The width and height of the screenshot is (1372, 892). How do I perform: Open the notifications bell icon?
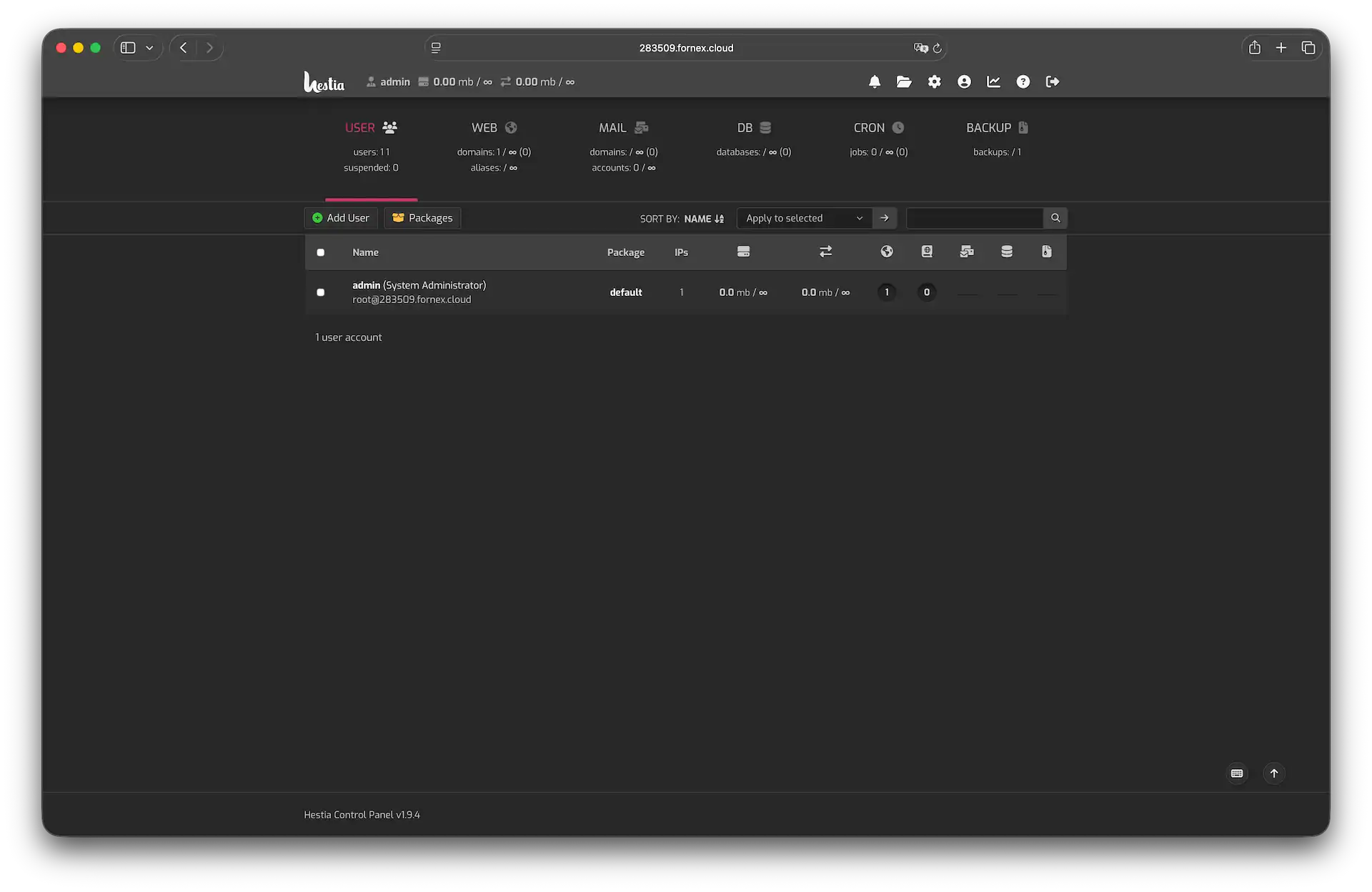click(874, 82)
